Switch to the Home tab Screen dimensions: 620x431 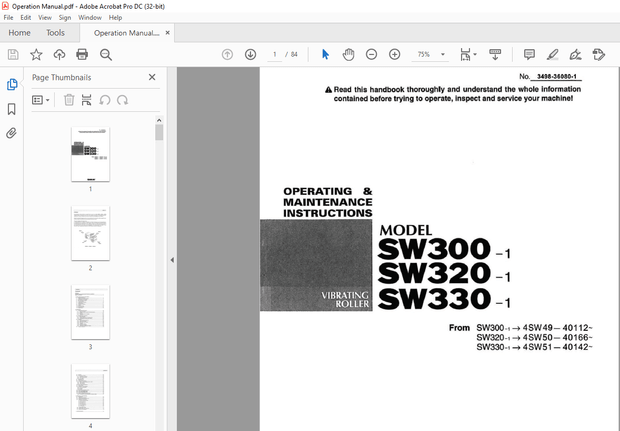19,33
